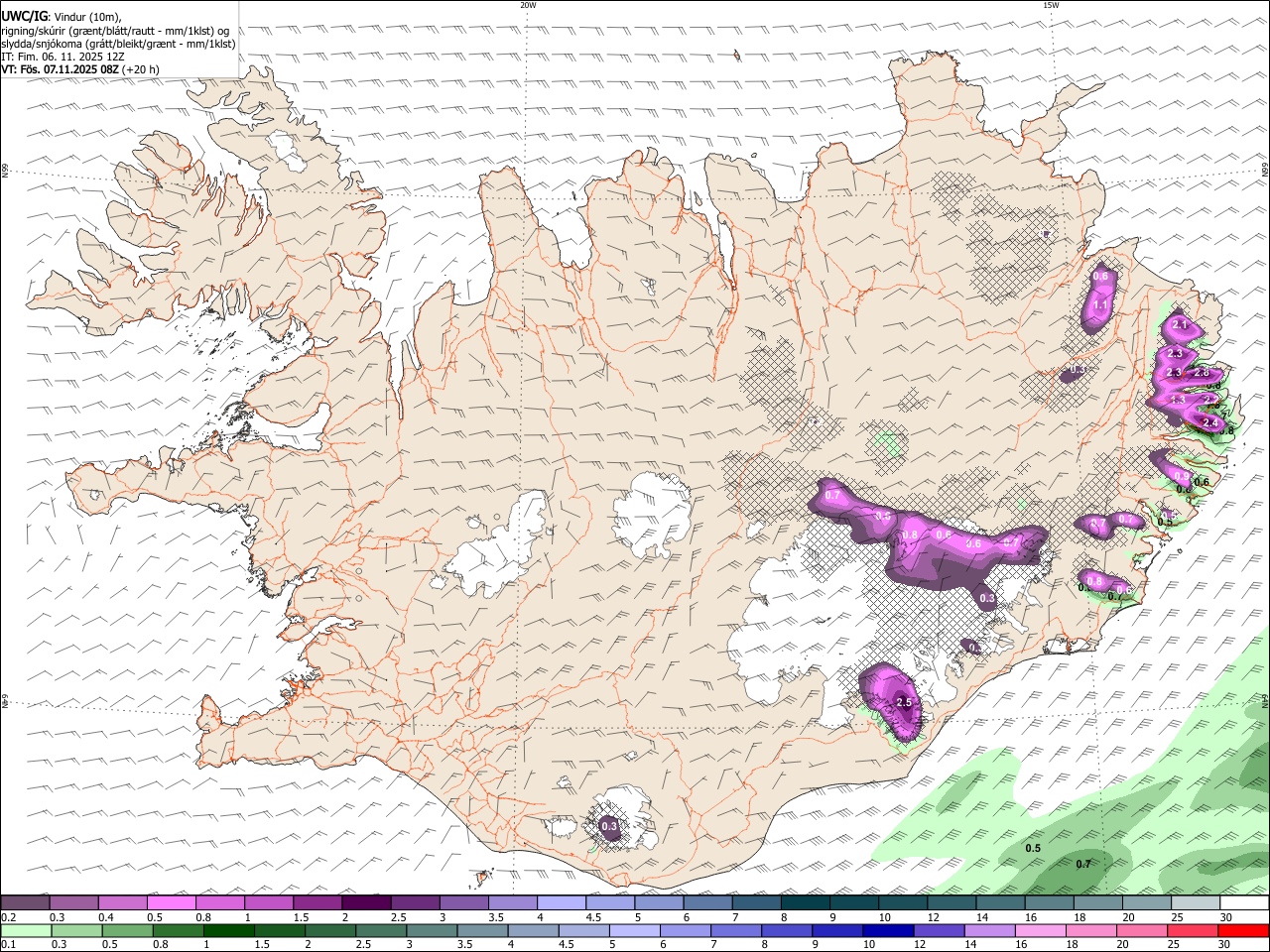The height and width of the screenshot is (952, 1270).
Task: Click the 2.1 value on the east coast
Action: click(1180, 325)
